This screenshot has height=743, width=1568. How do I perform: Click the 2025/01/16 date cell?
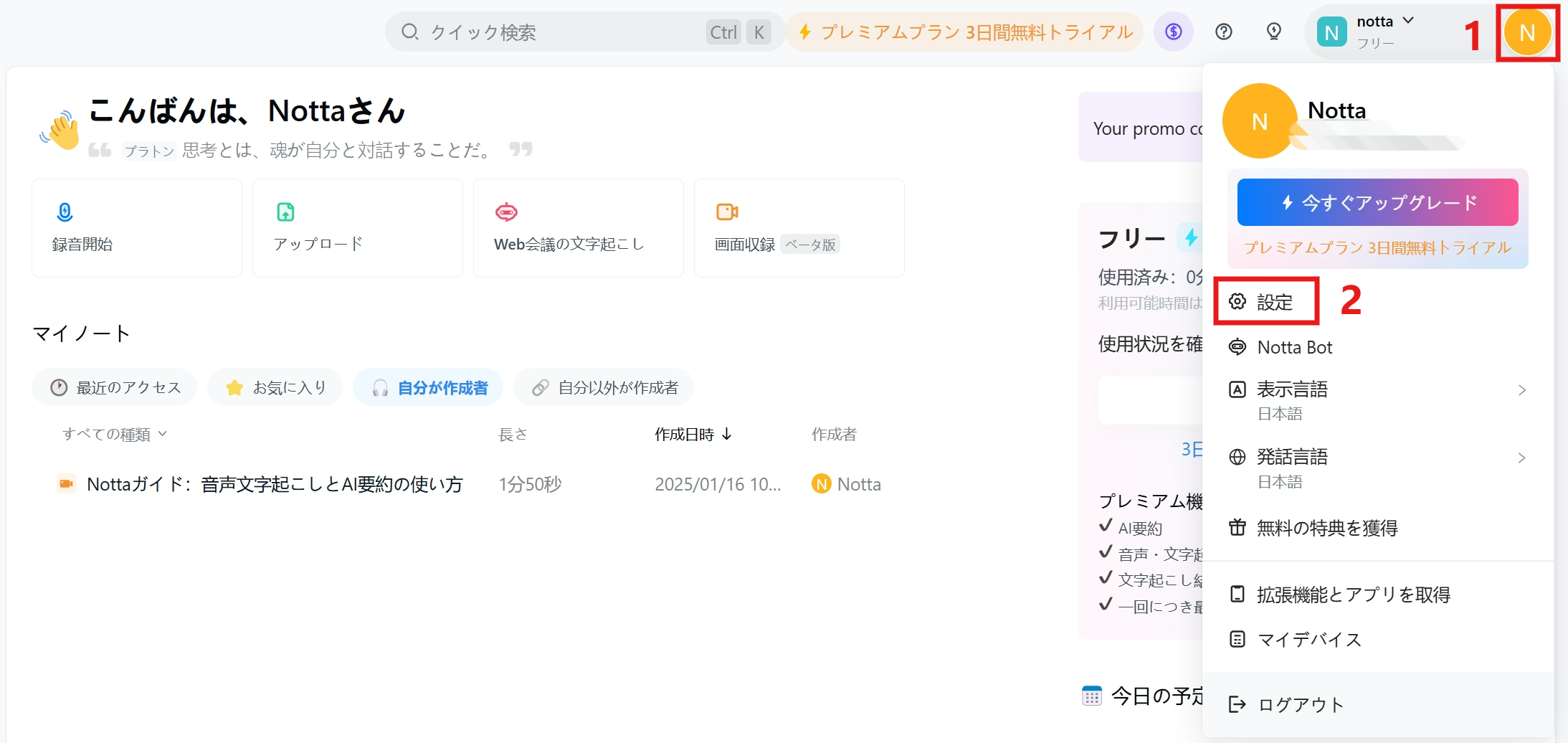tap(718, 484)
